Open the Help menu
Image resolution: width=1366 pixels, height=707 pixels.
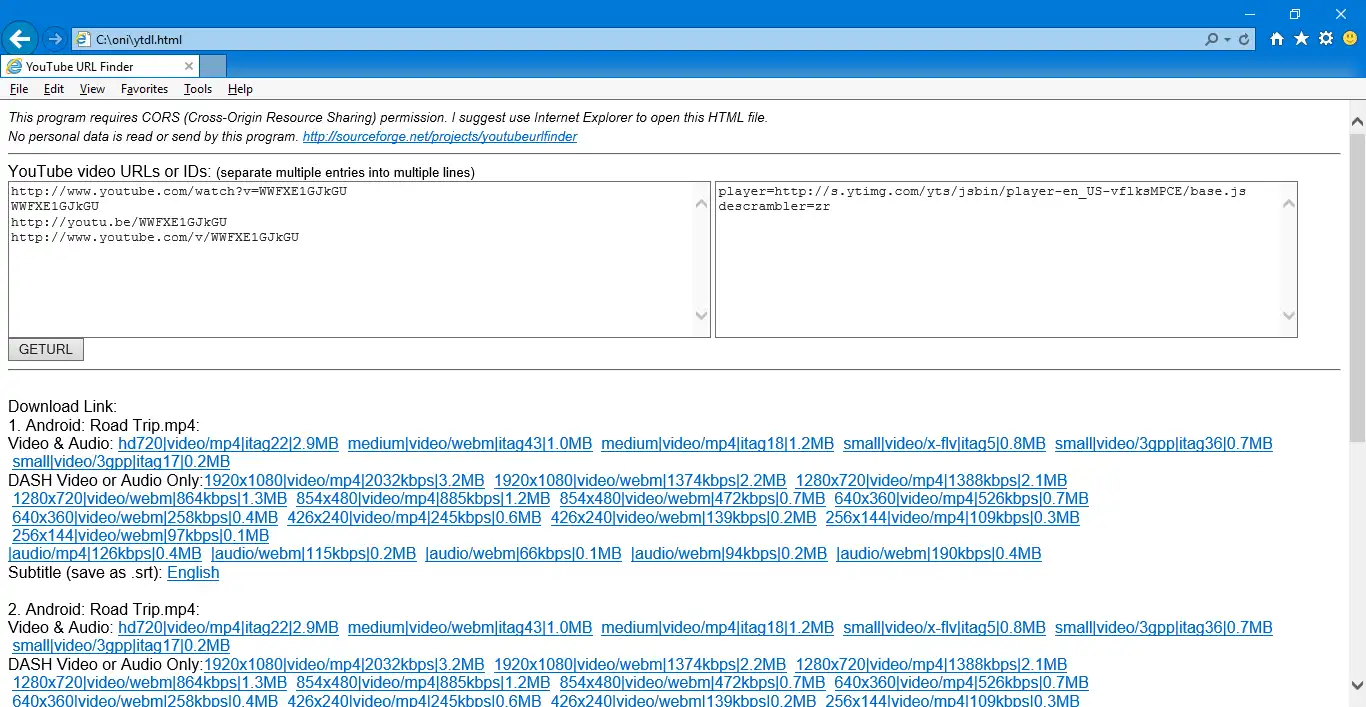pos(240,89)
